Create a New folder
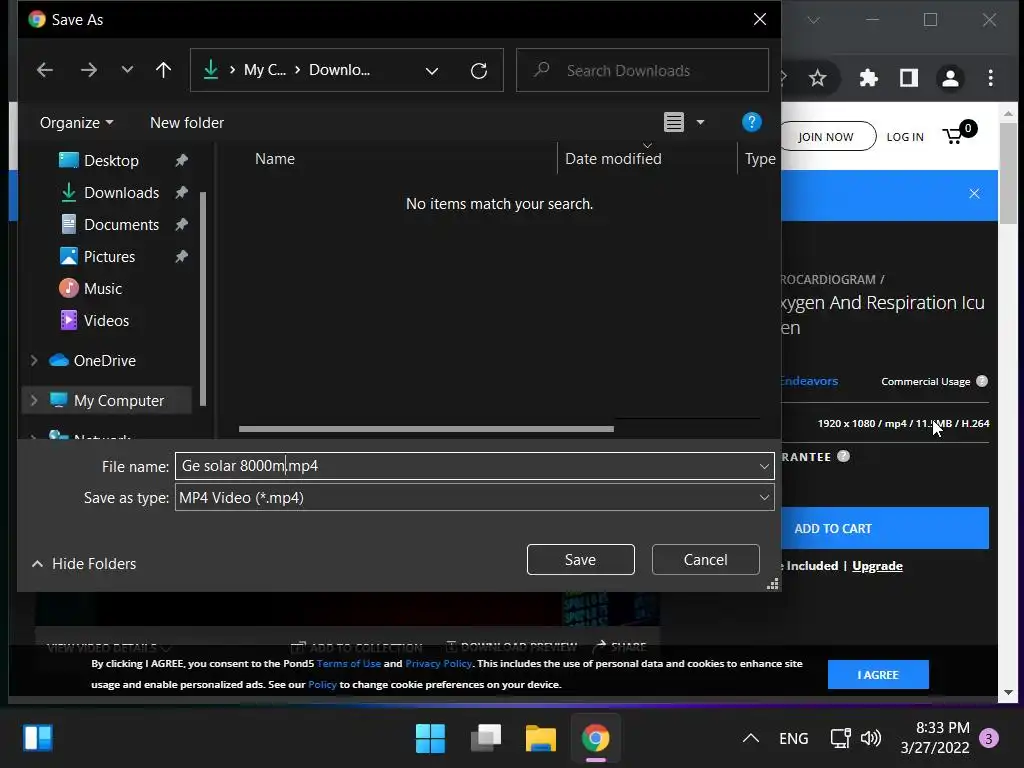This screenshot has height=768, width=1024. point(187,123)
